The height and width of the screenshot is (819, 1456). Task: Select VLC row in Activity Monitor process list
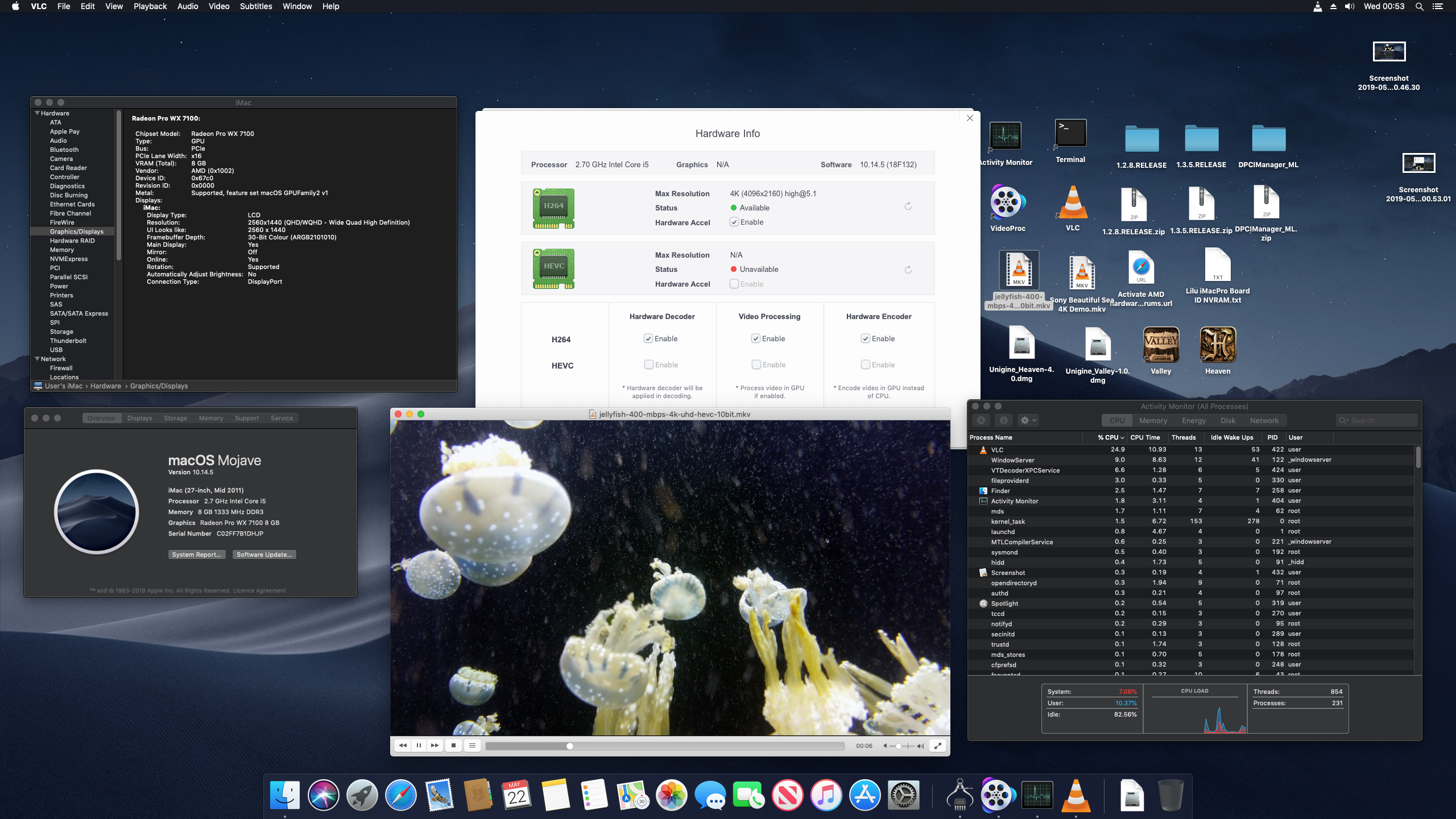click(x=1192, y=449)
